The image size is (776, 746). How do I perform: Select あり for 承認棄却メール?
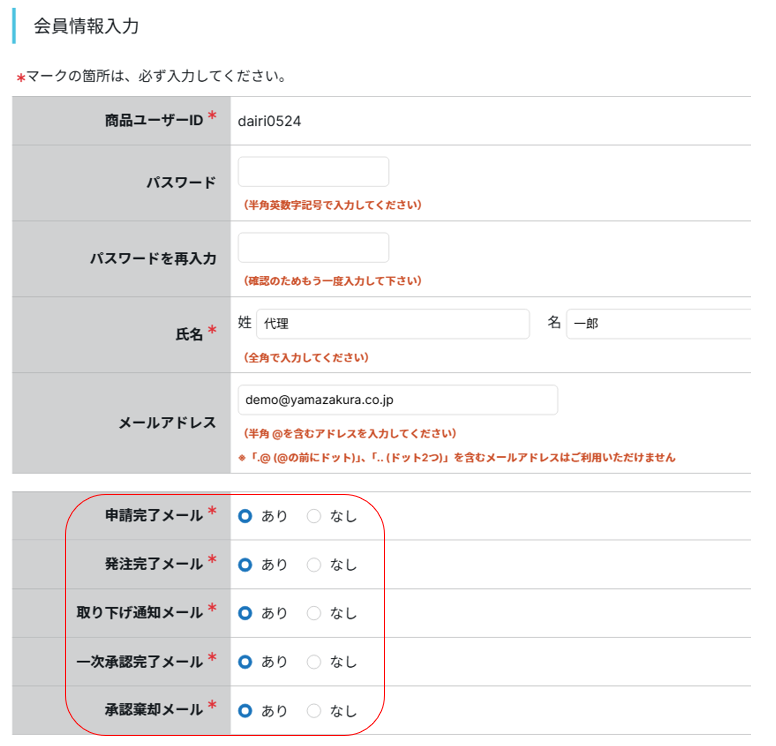tap(245, 711)
